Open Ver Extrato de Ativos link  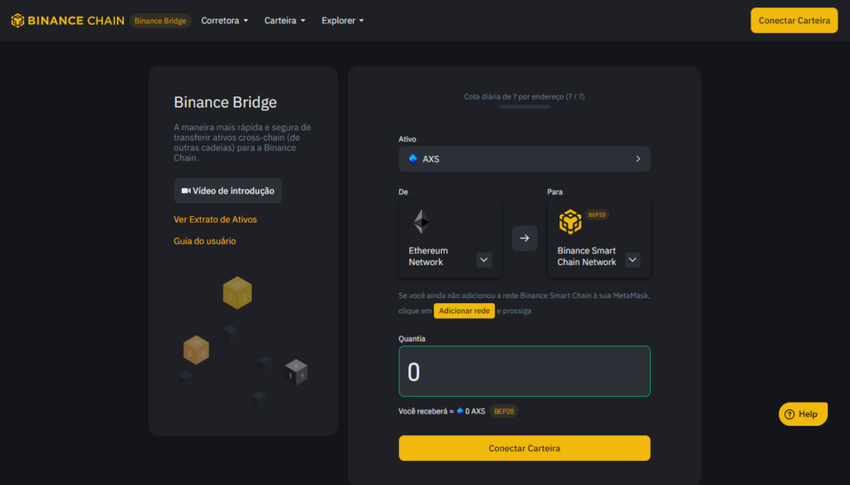click(215, 219)
